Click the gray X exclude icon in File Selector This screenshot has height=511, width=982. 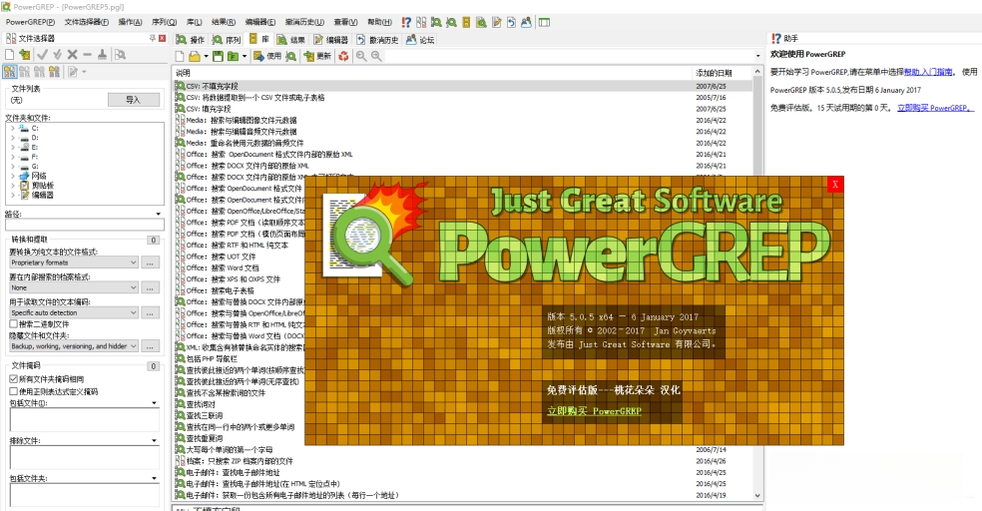pyautogui.click(x=72, y=55)
